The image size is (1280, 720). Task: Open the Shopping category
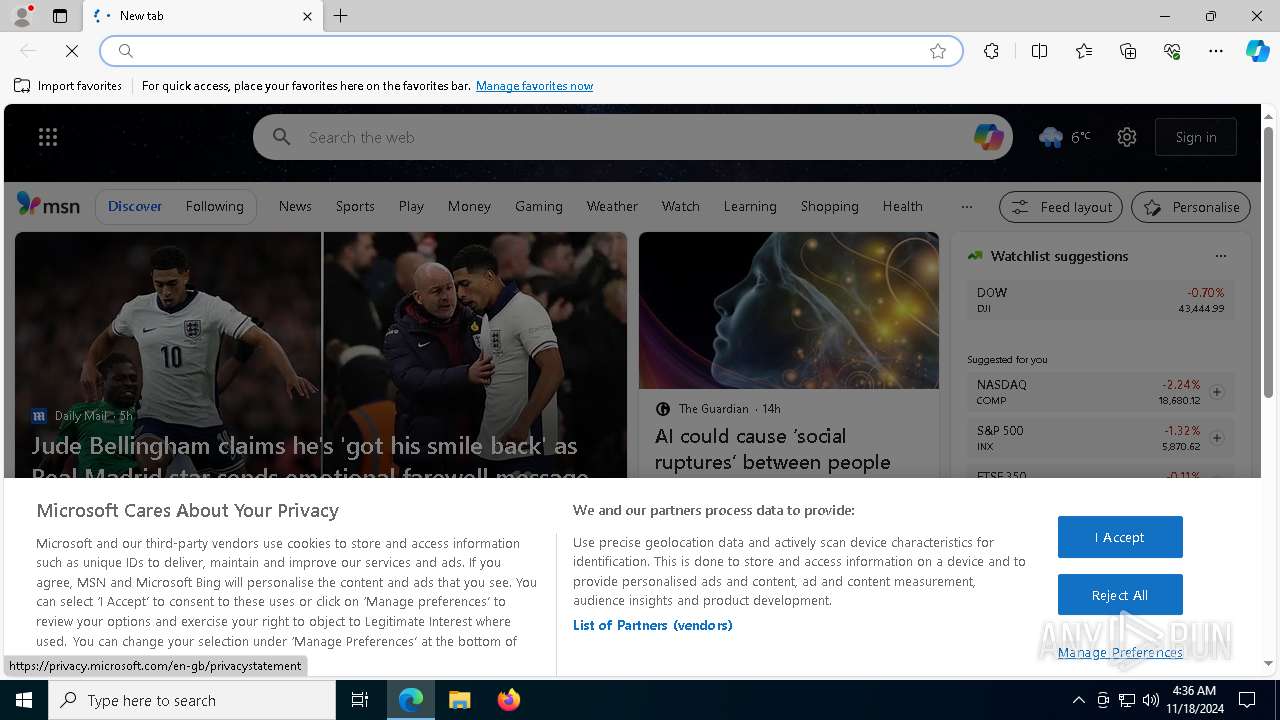click(x=830, y=206)
